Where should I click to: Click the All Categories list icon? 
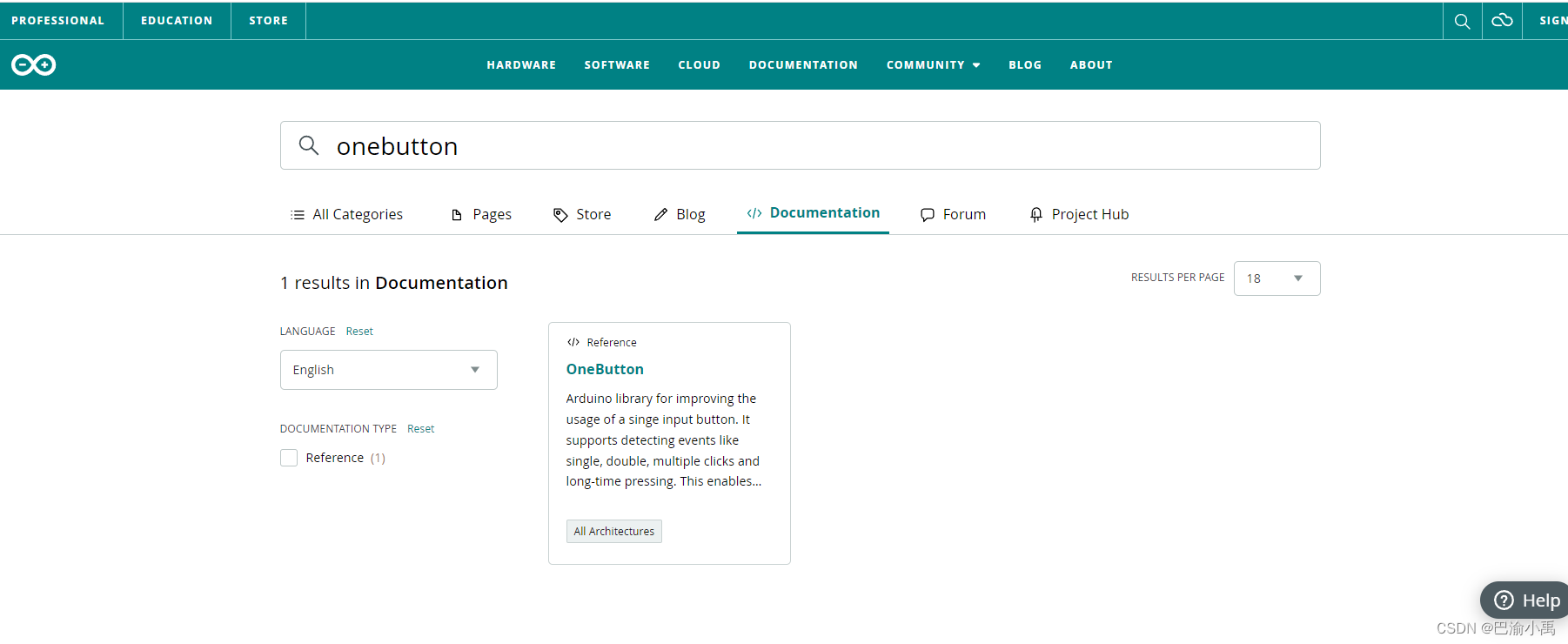pyautogui.click(x=298, y=215)
